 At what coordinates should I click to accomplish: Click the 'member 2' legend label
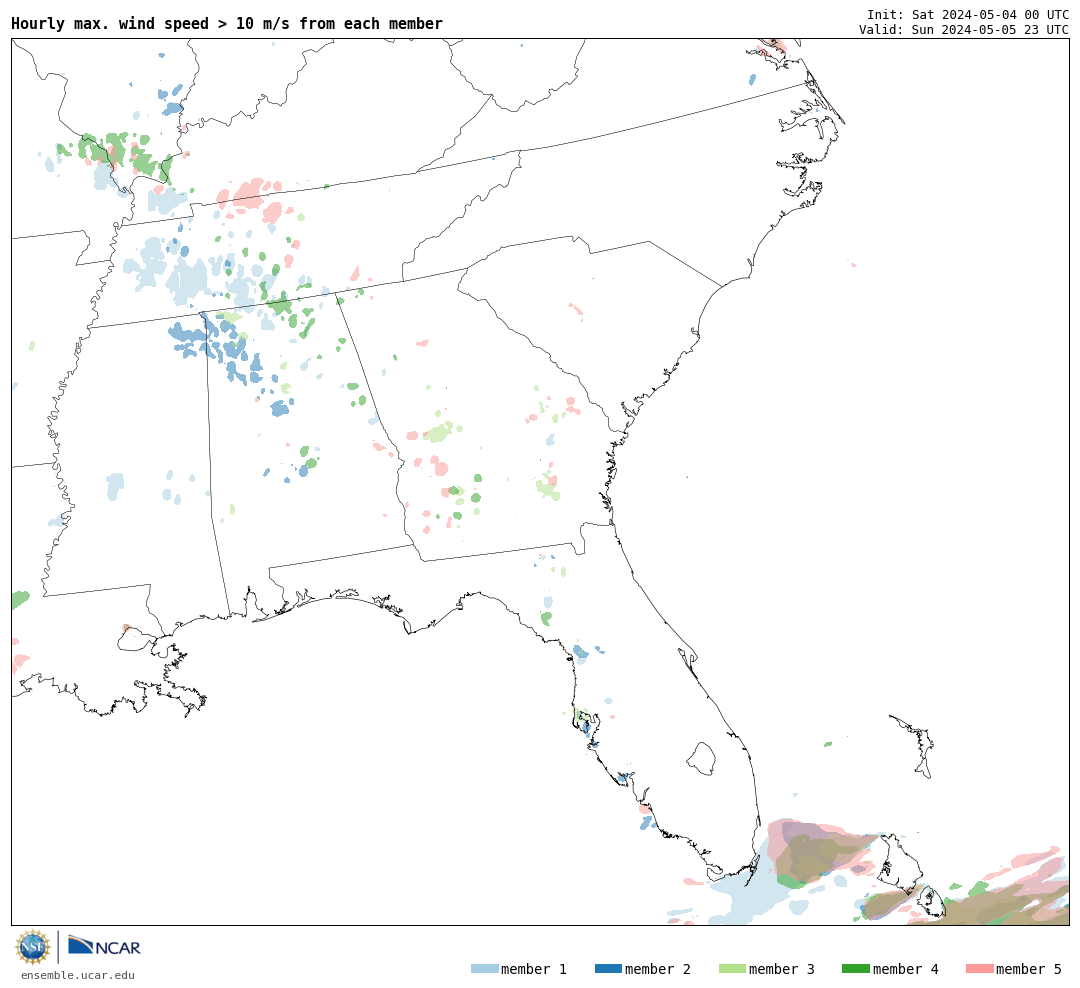coord(658,969)
